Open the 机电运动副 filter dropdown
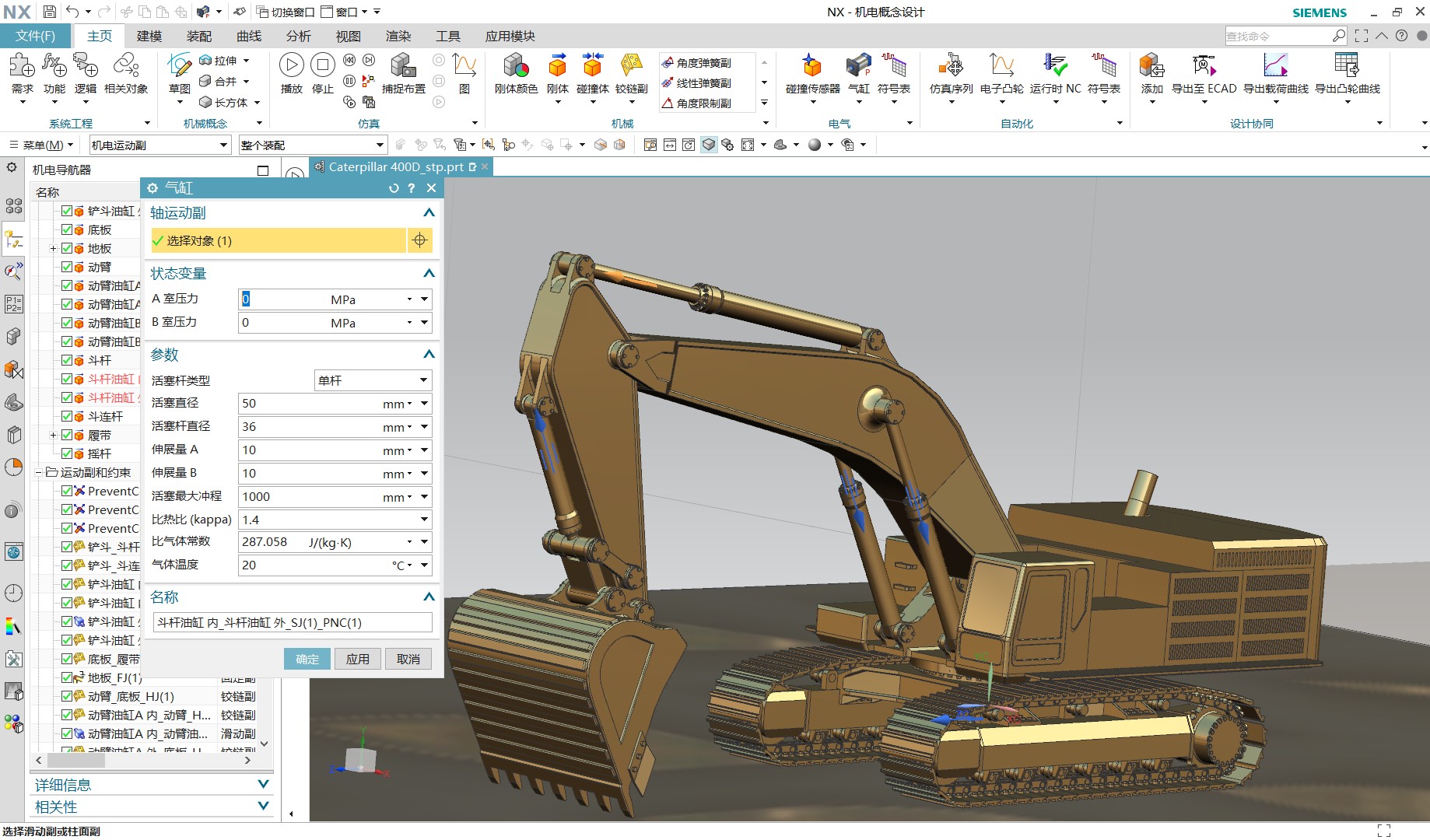The image size is (1430, 840). [160, 145]
